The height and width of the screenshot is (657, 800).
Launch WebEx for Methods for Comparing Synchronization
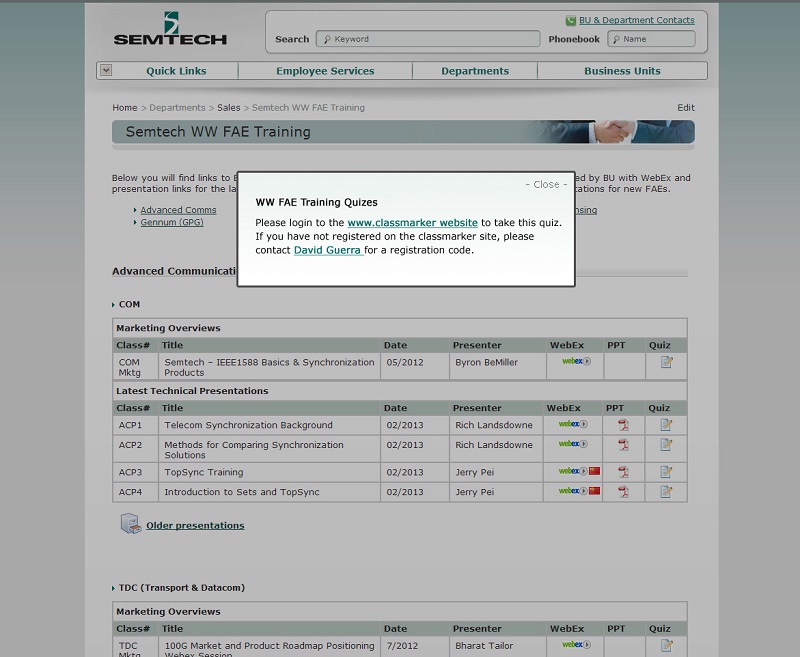pos(573,444)
